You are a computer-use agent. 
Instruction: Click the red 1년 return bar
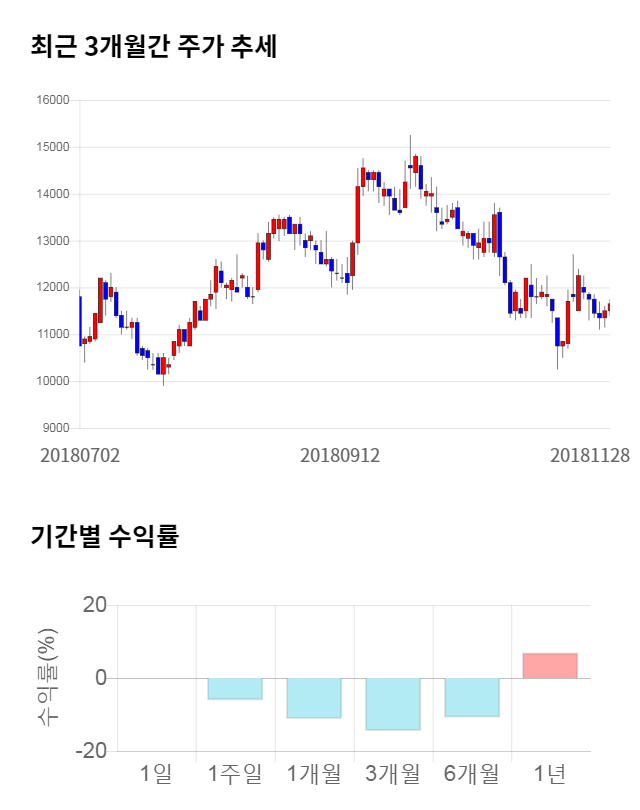[x=550, y=666]
